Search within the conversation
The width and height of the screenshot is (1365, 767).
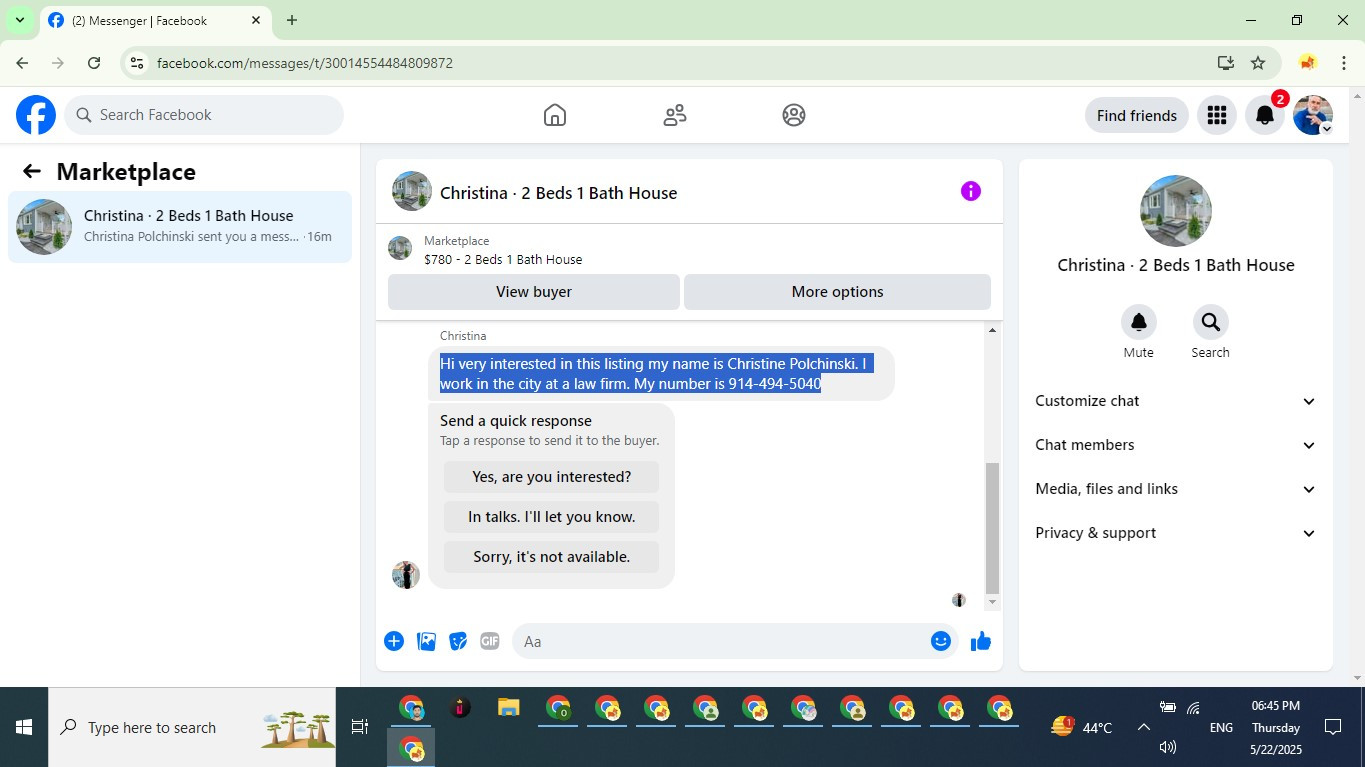[x=1210, y=322]
